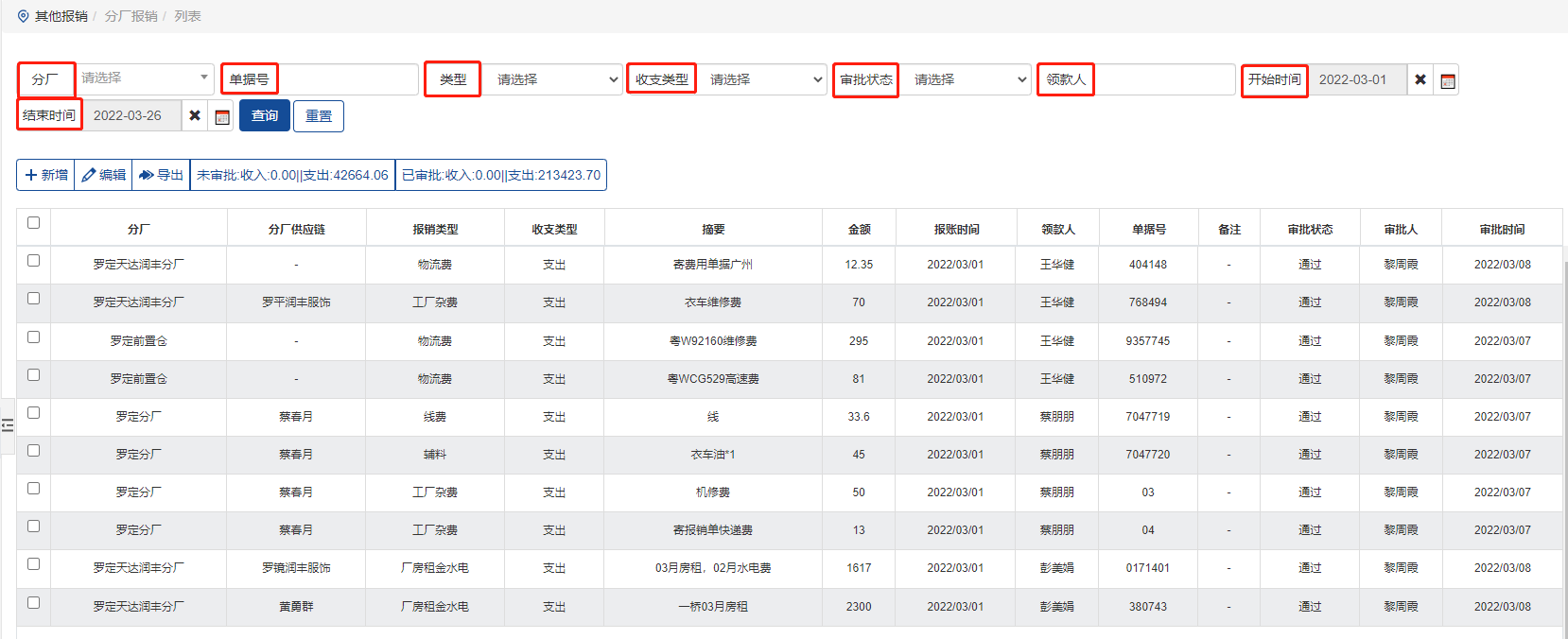The height and width of the screenshot is (639, 1568).
Task: Click the 编辑 edit pencil button
Action: tap(104, 175)
